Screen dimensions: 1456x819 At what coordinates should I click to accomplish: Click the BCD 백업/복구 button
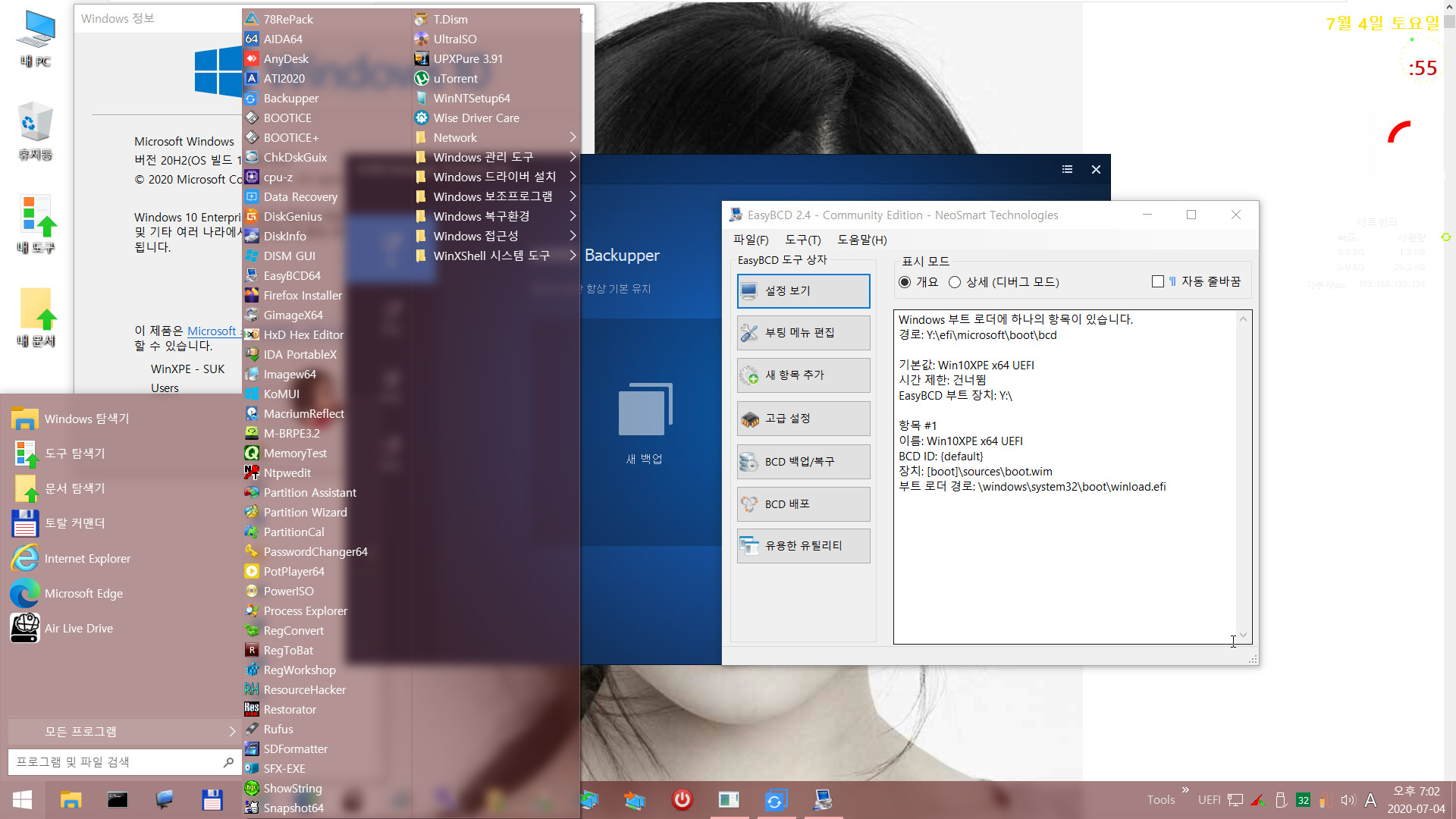[803, 462]
